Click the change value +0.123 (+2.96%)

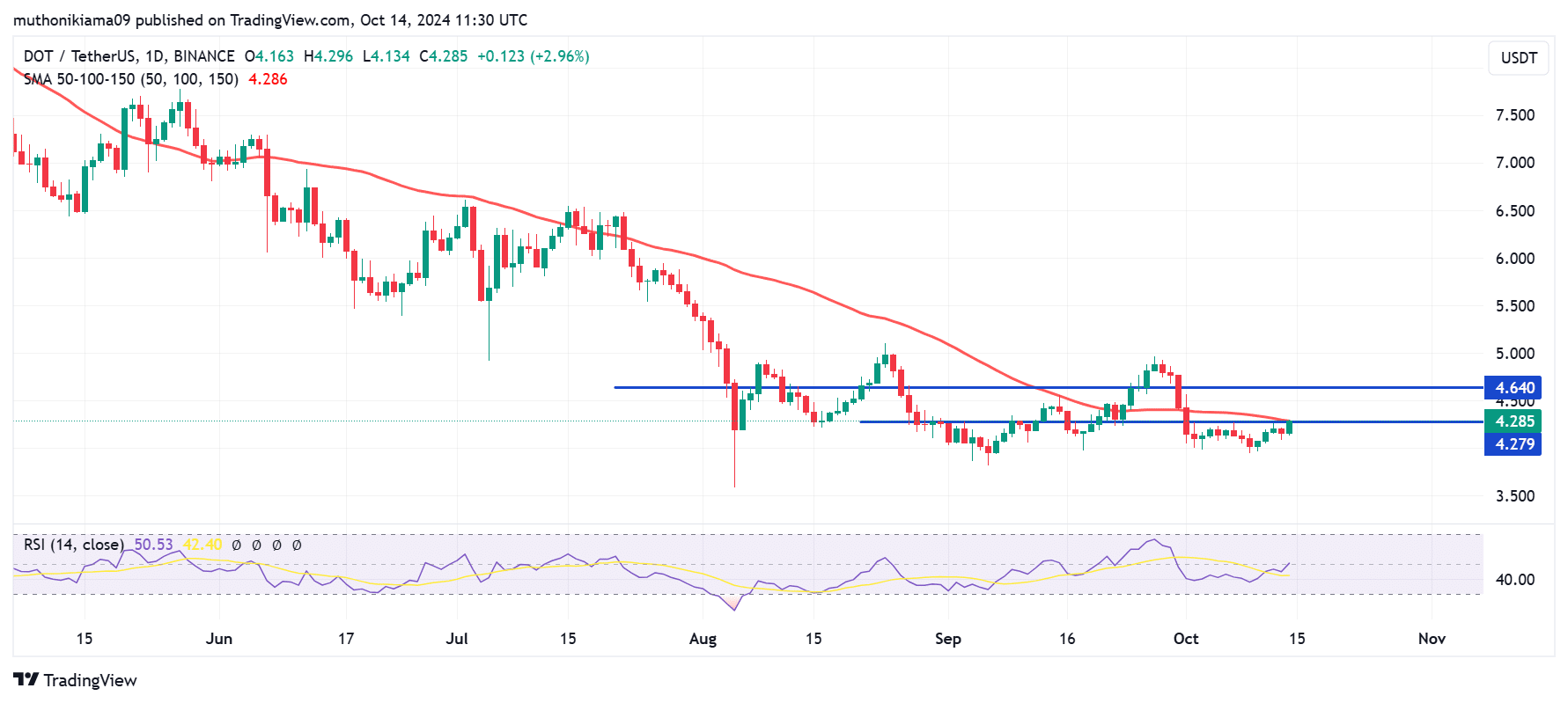pos(534,56)
